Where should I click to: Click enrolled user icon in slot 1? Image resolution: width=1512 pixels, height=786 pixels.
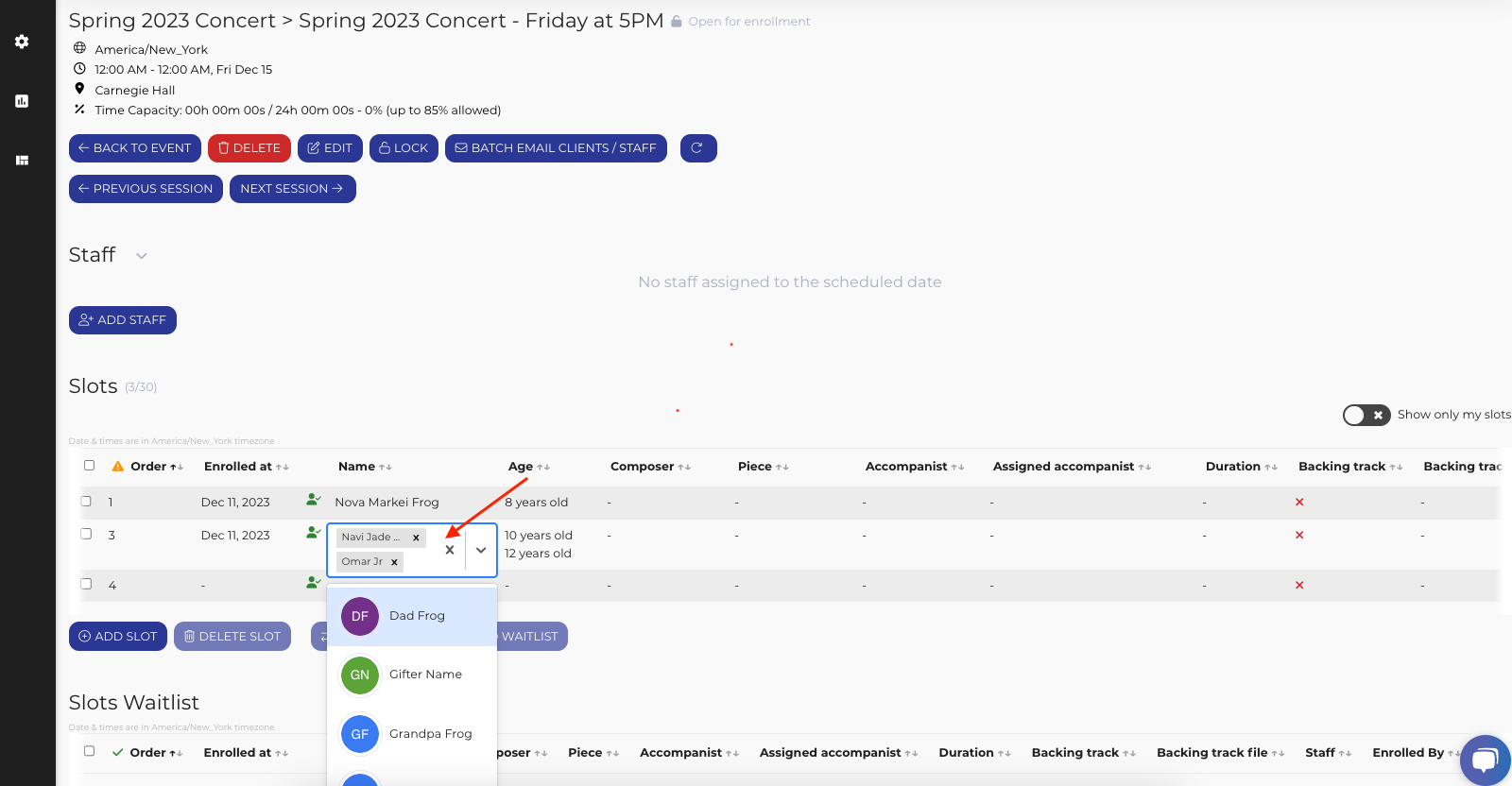(x=313, y=500)
